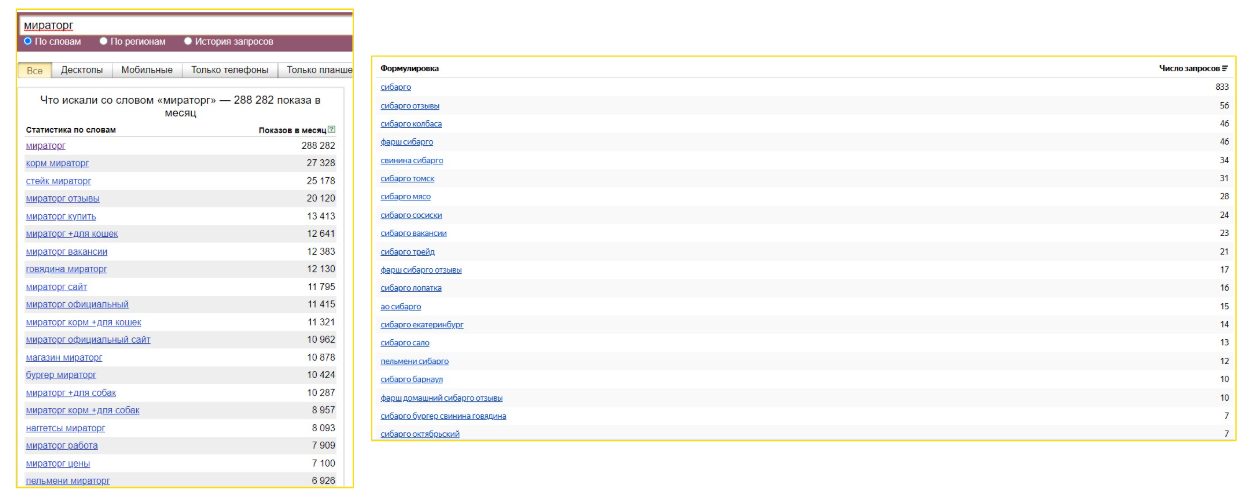1250x492 pixels.
Task: Open the «мираторг работа» link
Action: [62, 445]
